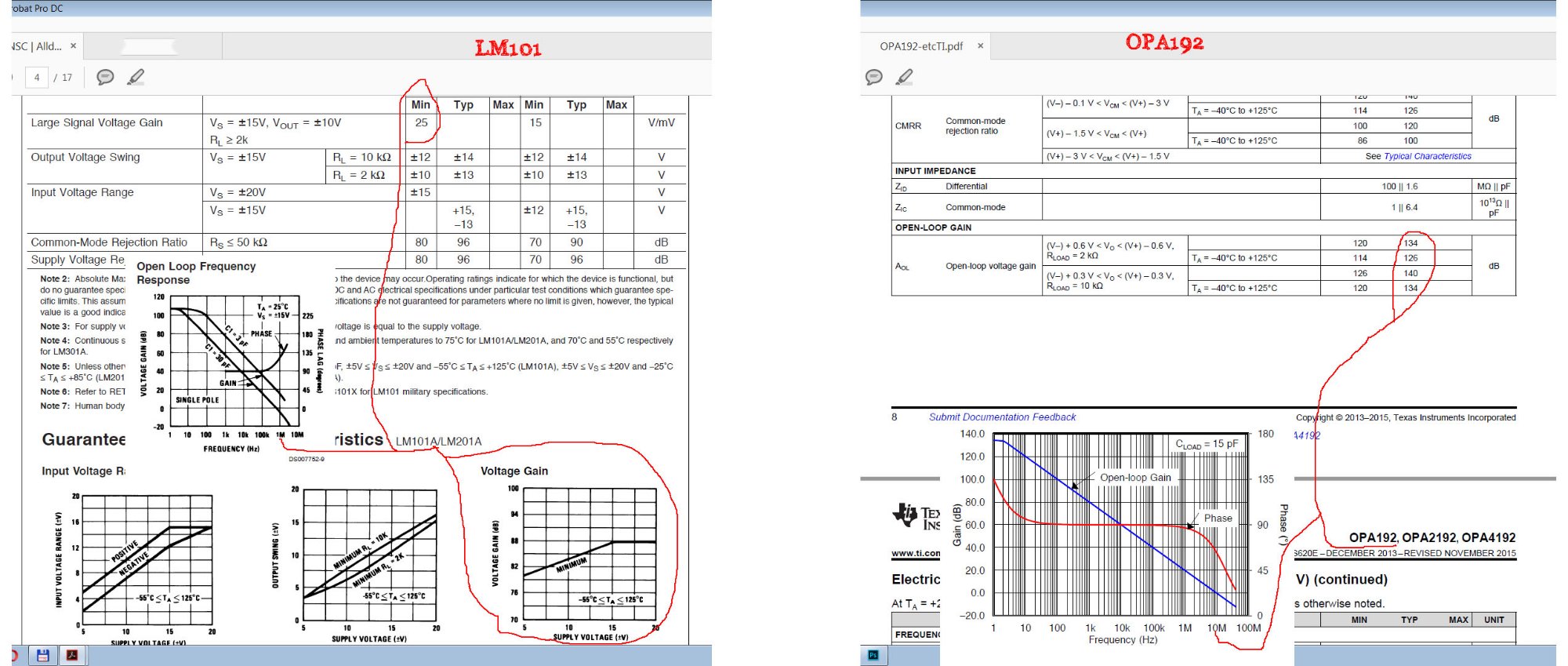Click the 'MΩ || pF' unit cell
This screenshot has width=1568, height=666.
pyautogui.click(x=1494, y=187)
